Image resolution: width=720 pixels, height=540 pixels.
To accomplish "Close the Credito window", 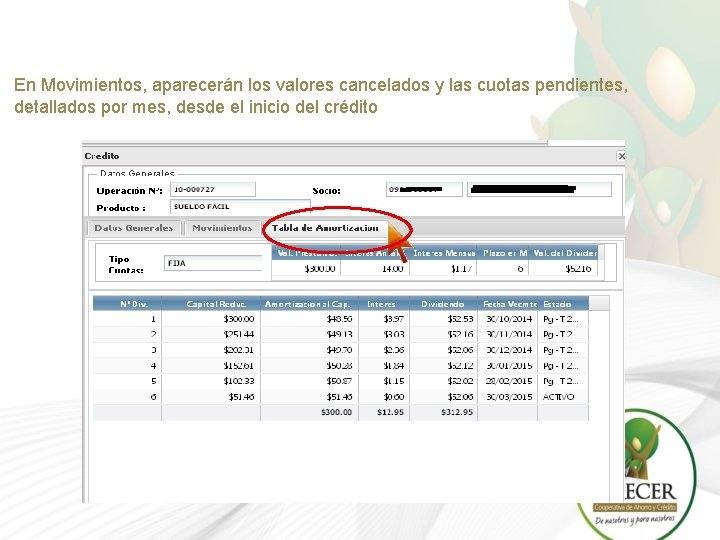I will point(621,156).
